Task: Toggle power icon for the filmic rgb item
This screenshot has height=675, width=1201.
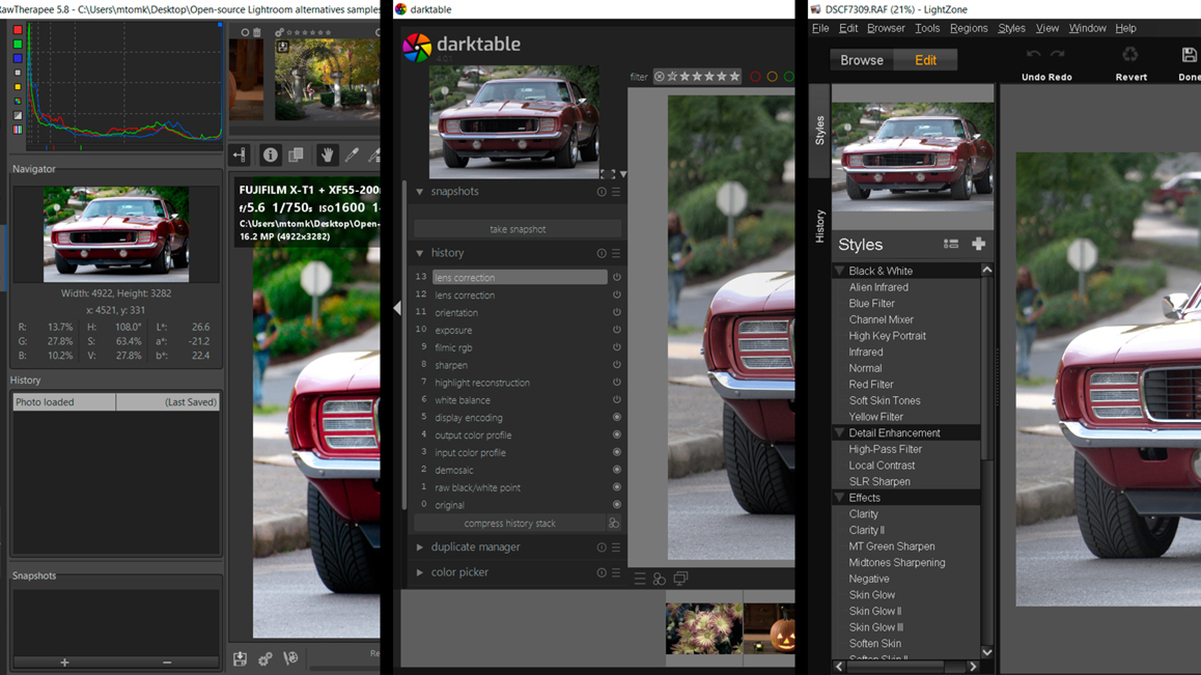Action: pyautogui.click(x=616, y=348)
